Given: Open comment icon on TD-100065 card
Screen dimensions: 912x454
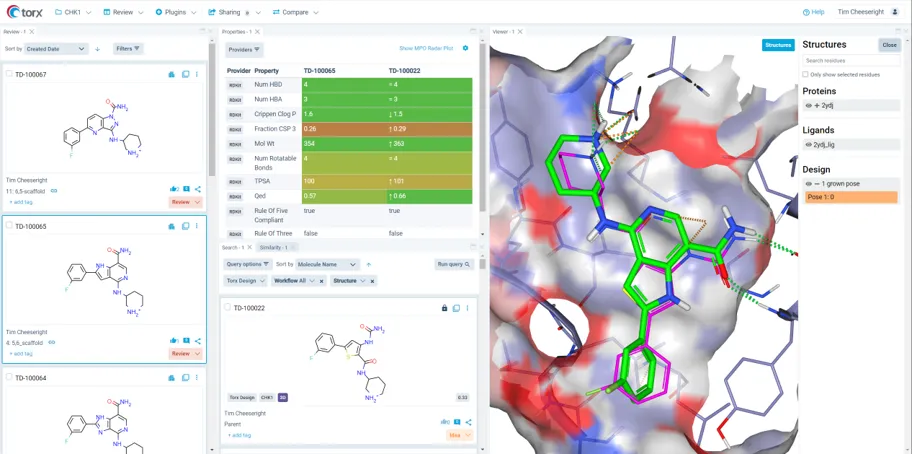Looking at the screenshot, I should [x=186, y=341].
